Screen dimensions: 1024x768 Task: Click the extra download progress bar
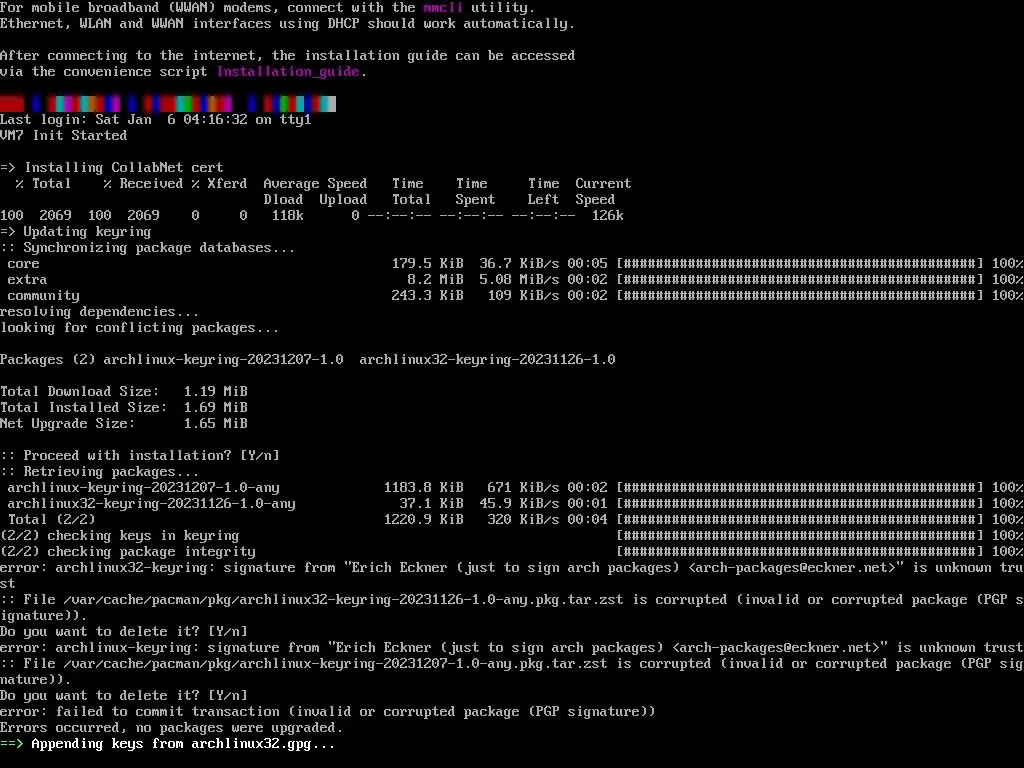pyautogui.click(x=800, y=280)
